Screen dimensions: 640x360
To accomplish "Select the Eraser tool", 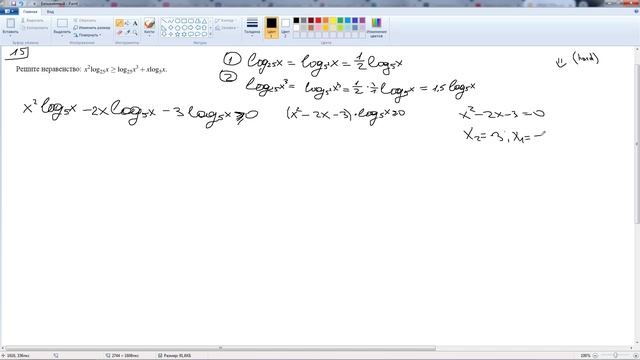I will (120, 32).
